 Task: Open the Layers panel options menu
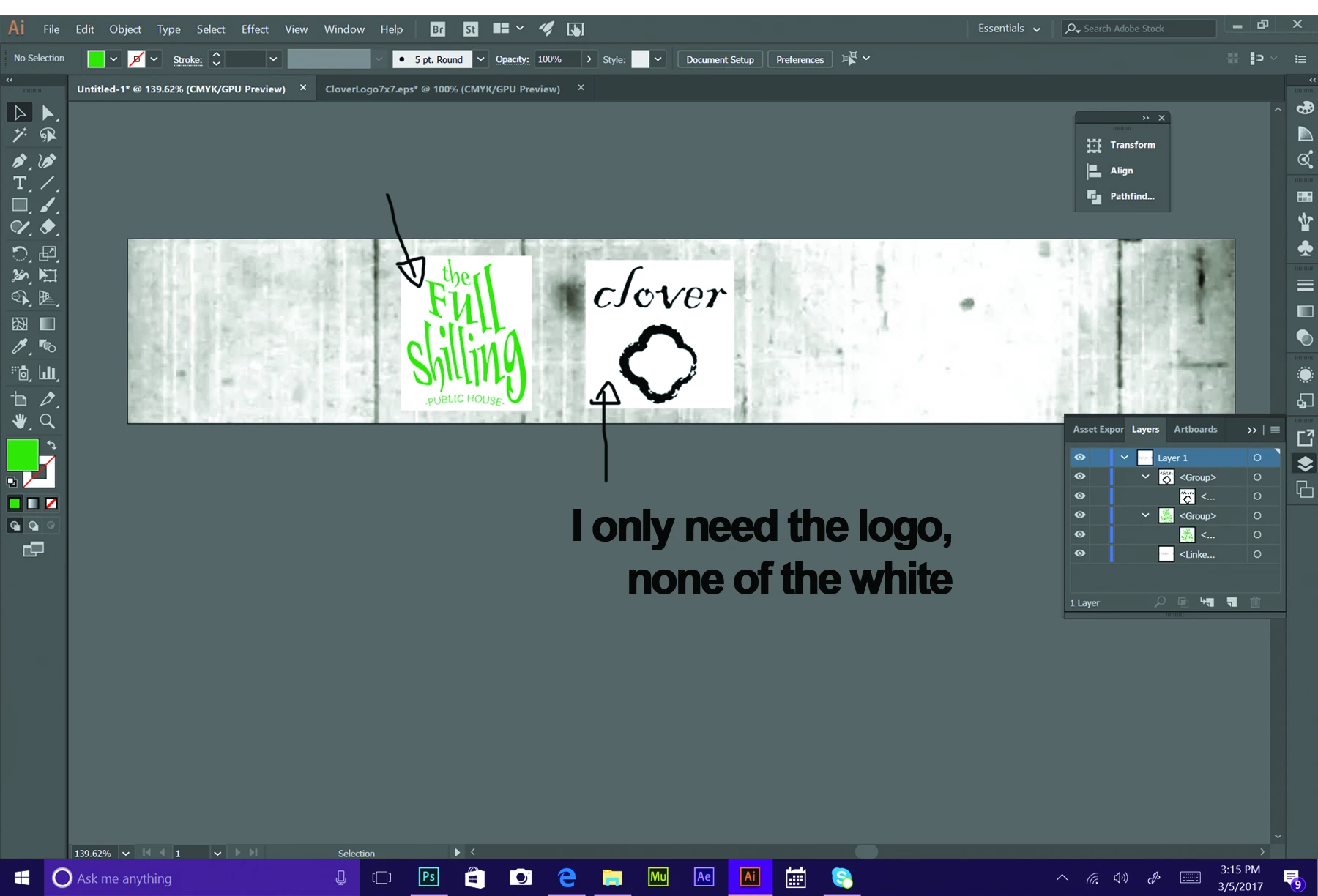(x=1275, y=430)
